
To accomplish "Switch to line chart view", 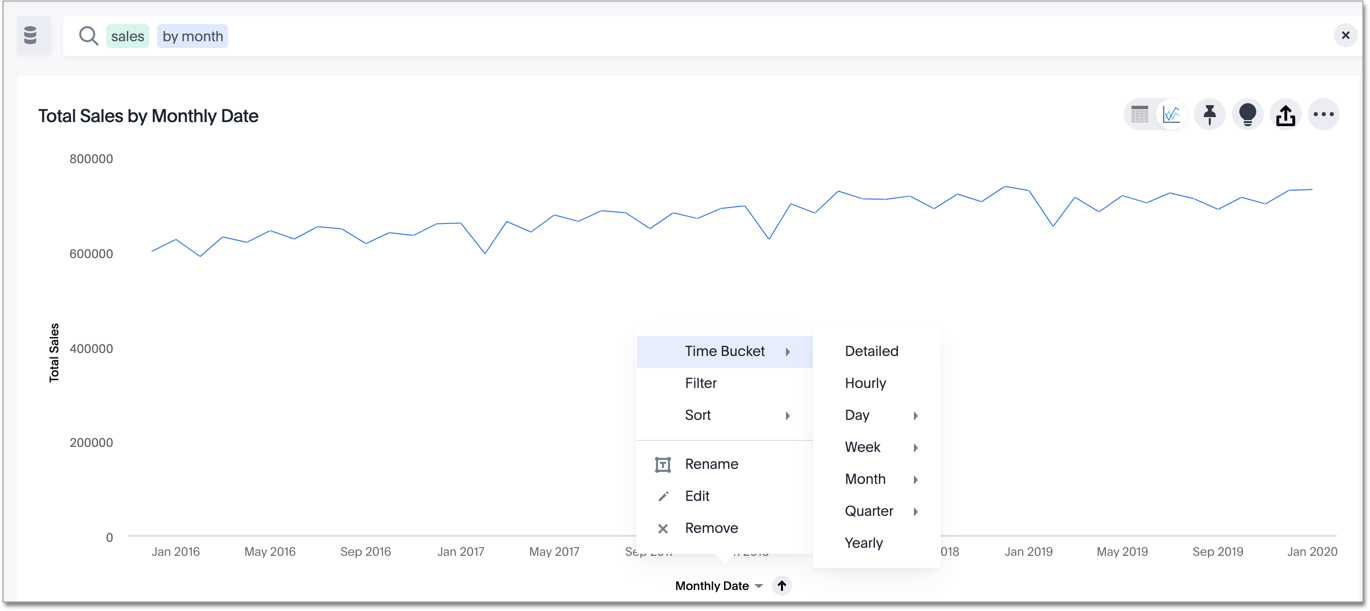I will (x=1171, y=115).
